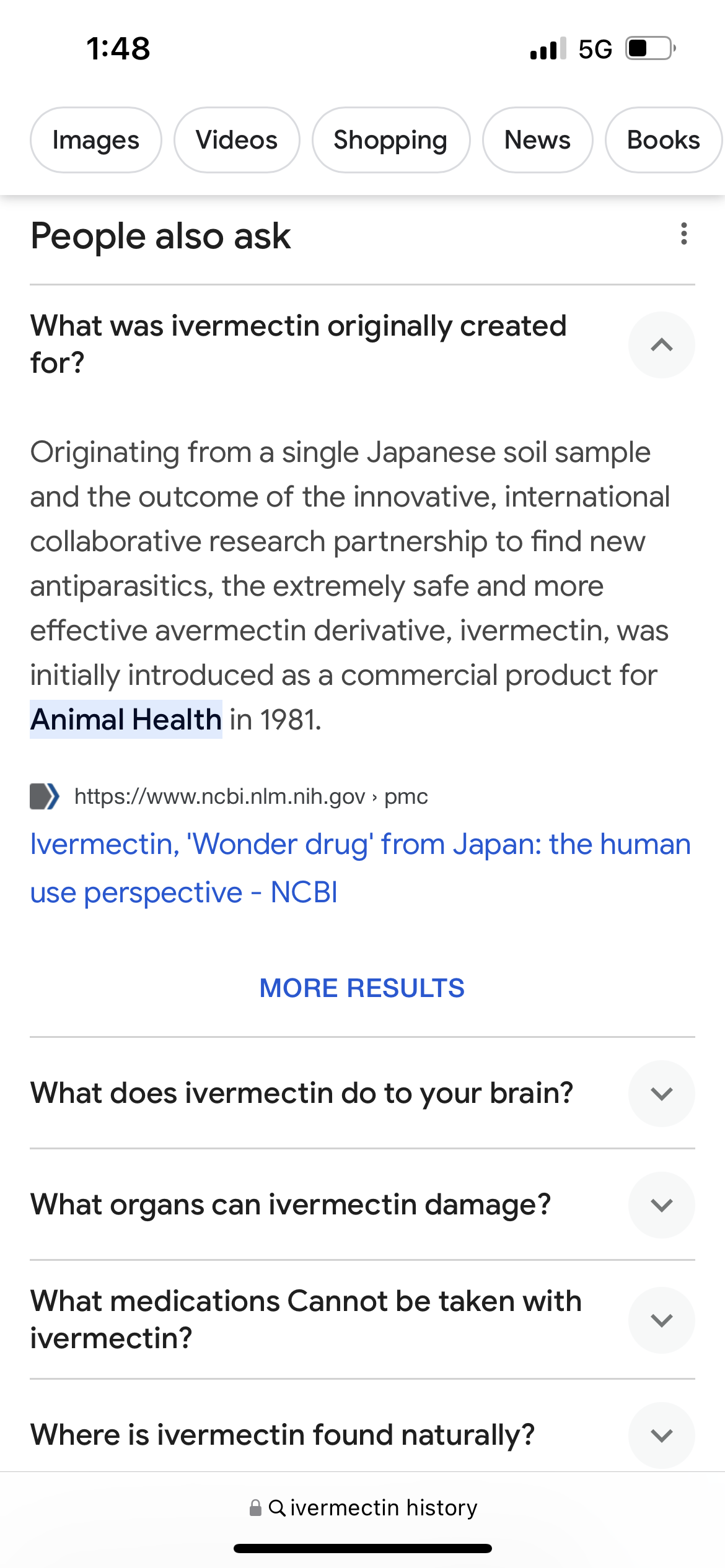Expand 'What does ivermectin do to your brain?'
725x1568 pixels.
pos(662,1094)
